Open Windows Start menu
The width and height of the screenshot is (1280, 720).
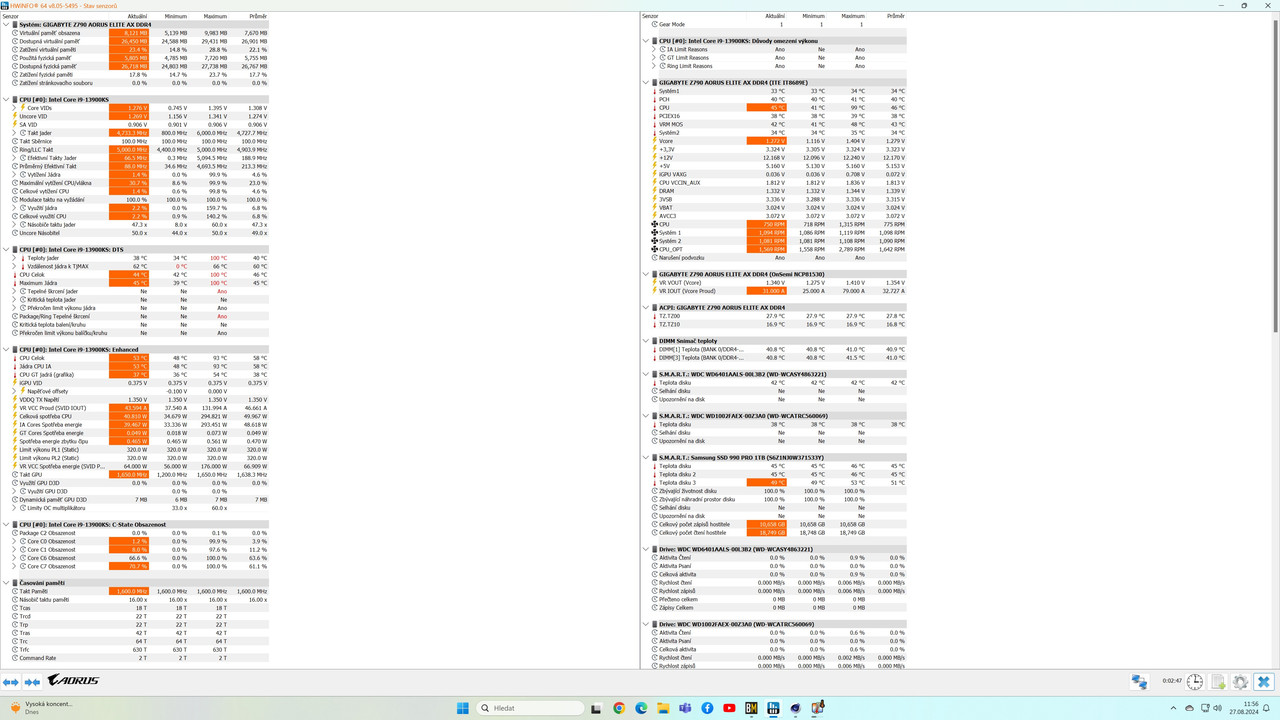pos(463,708)
